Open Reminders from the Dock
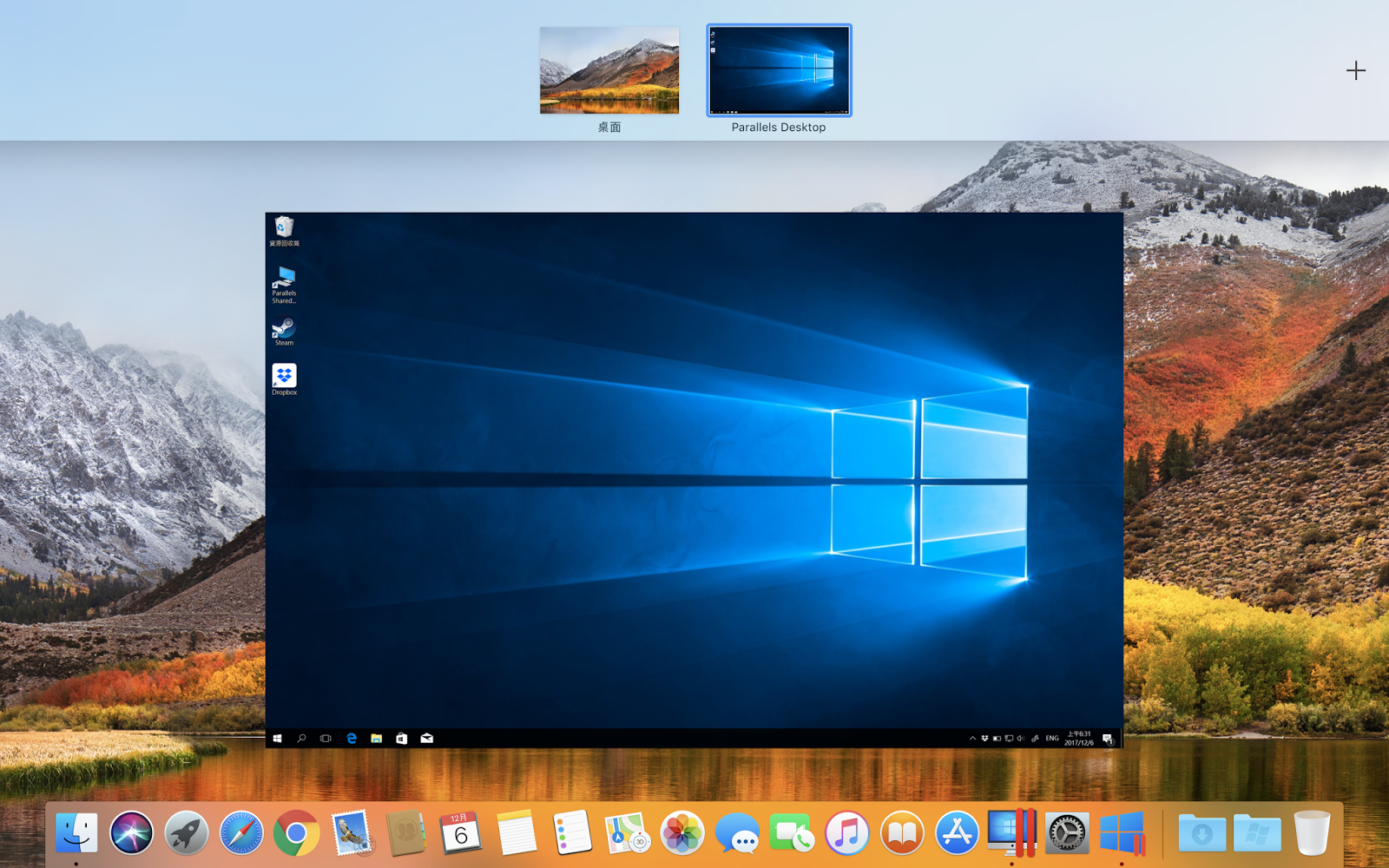Image resolution: width=1389 pixels, height=868 pixels. [571, 834]
